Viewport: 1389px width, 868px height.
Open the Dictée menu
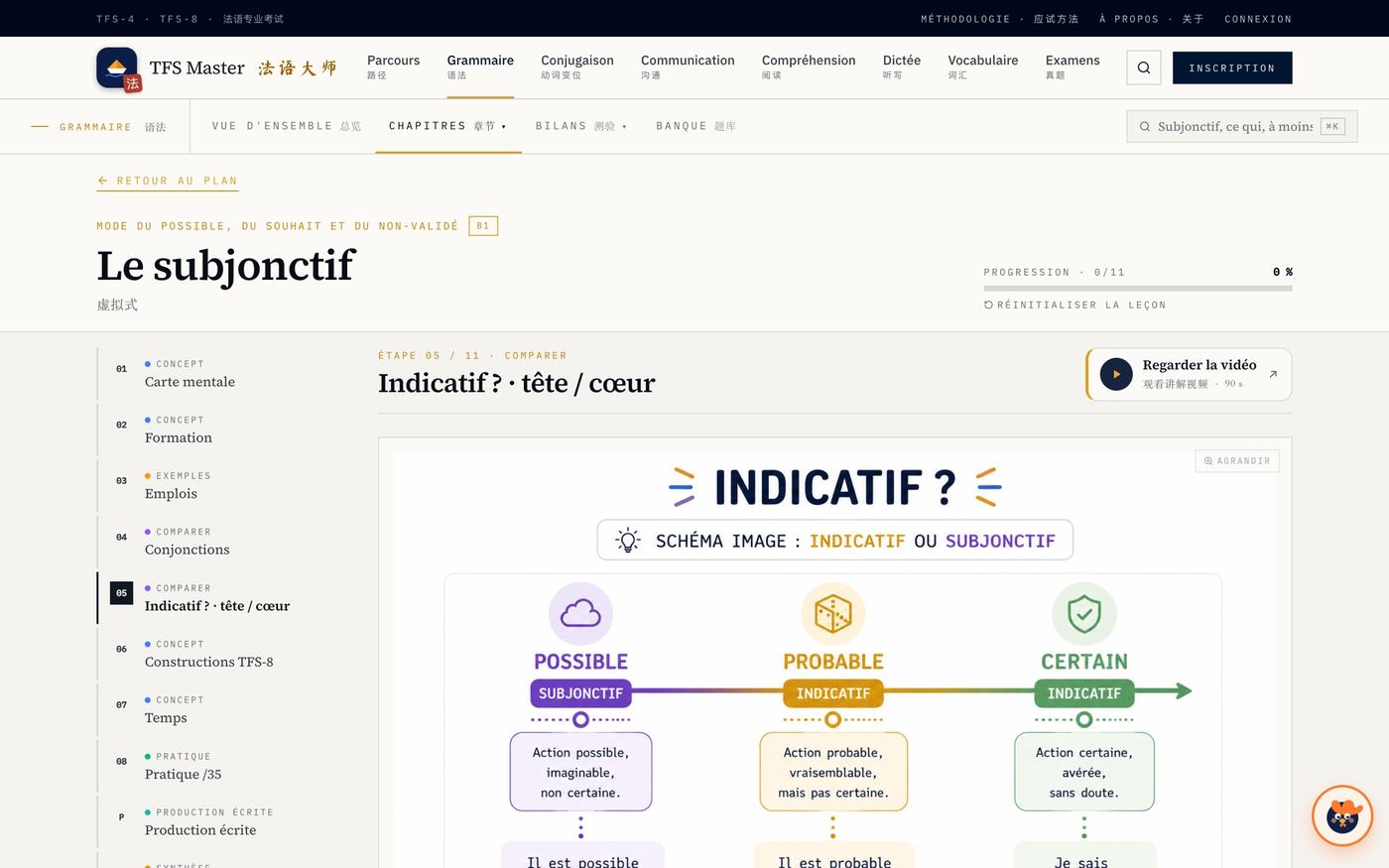(902, 66)
